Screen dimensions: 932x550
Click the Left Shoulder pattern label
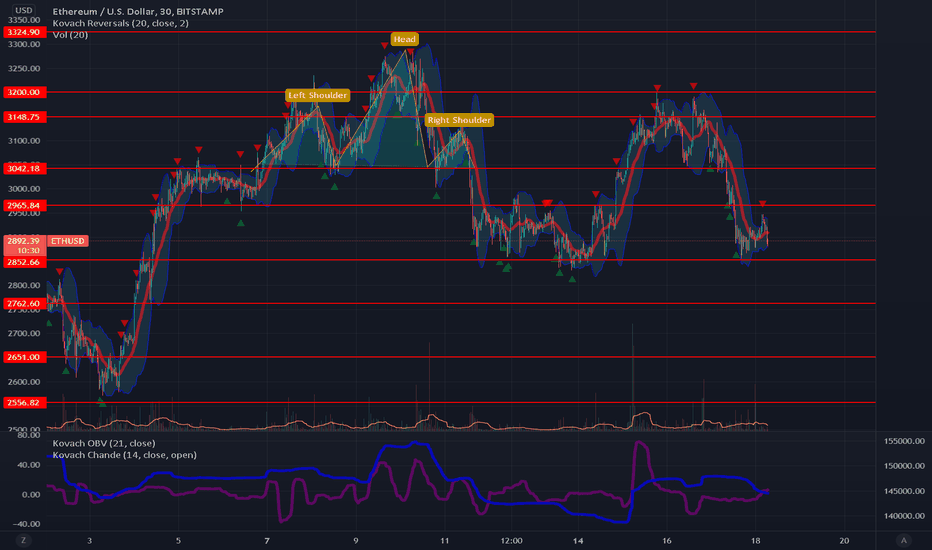(x=317, y=95)
